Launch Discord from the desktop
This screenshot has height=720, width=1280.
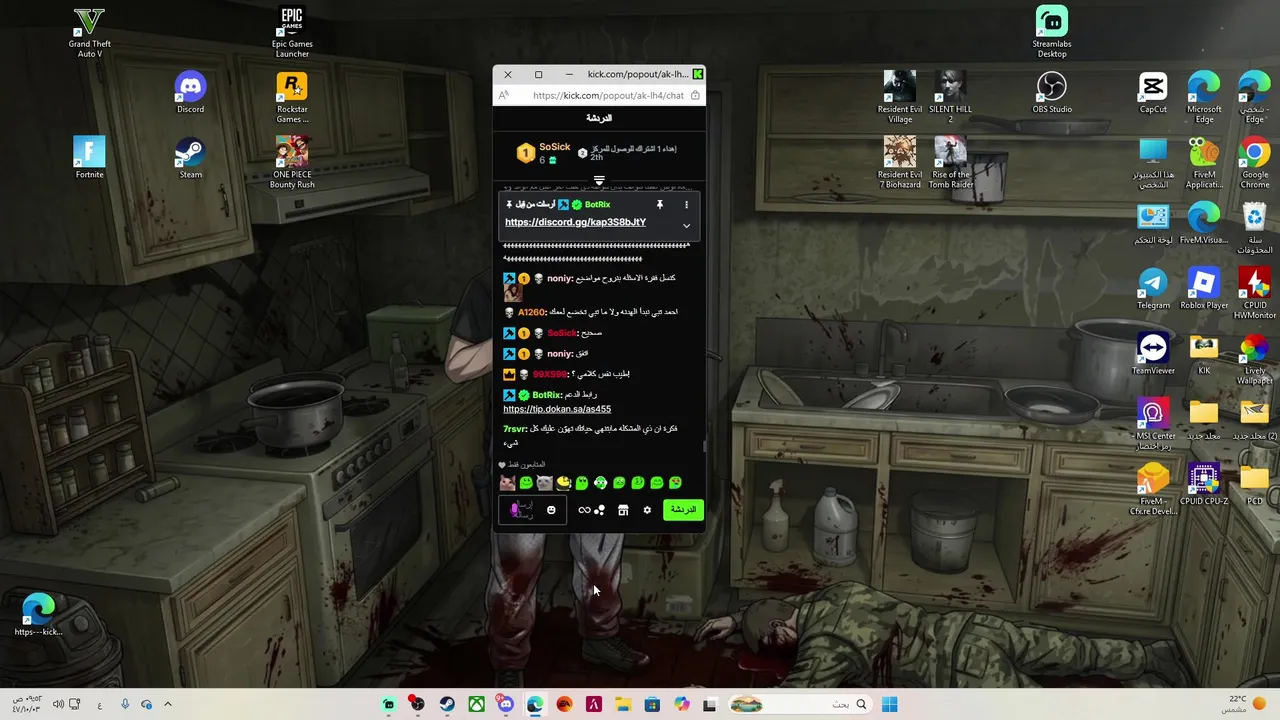[190, 93]
